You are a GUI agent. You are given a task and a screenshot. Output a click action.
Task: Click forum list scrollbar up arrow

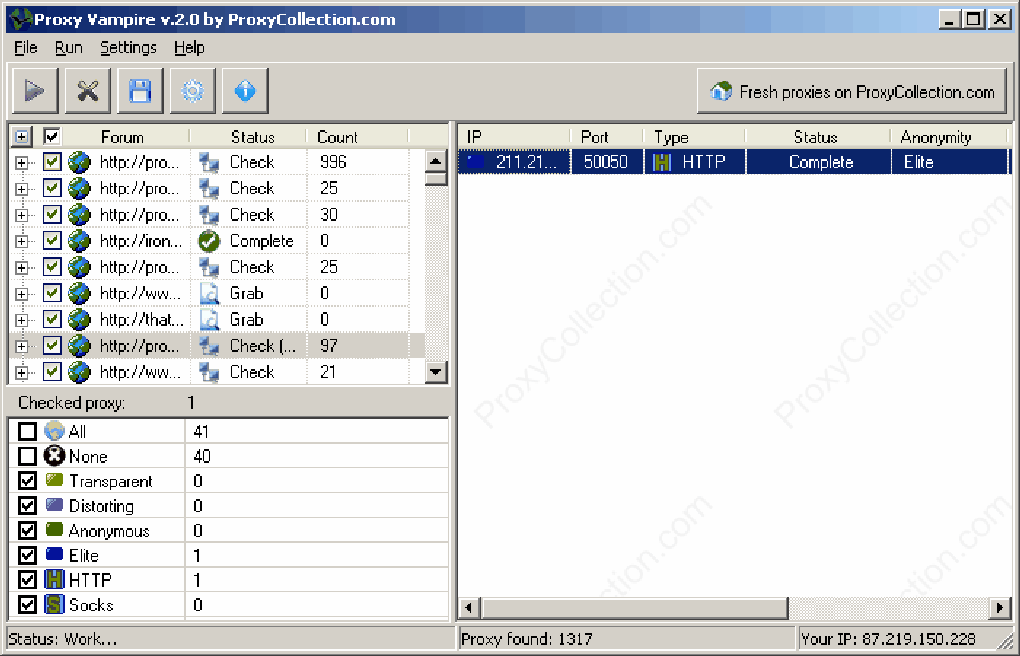tap(436, 160)
